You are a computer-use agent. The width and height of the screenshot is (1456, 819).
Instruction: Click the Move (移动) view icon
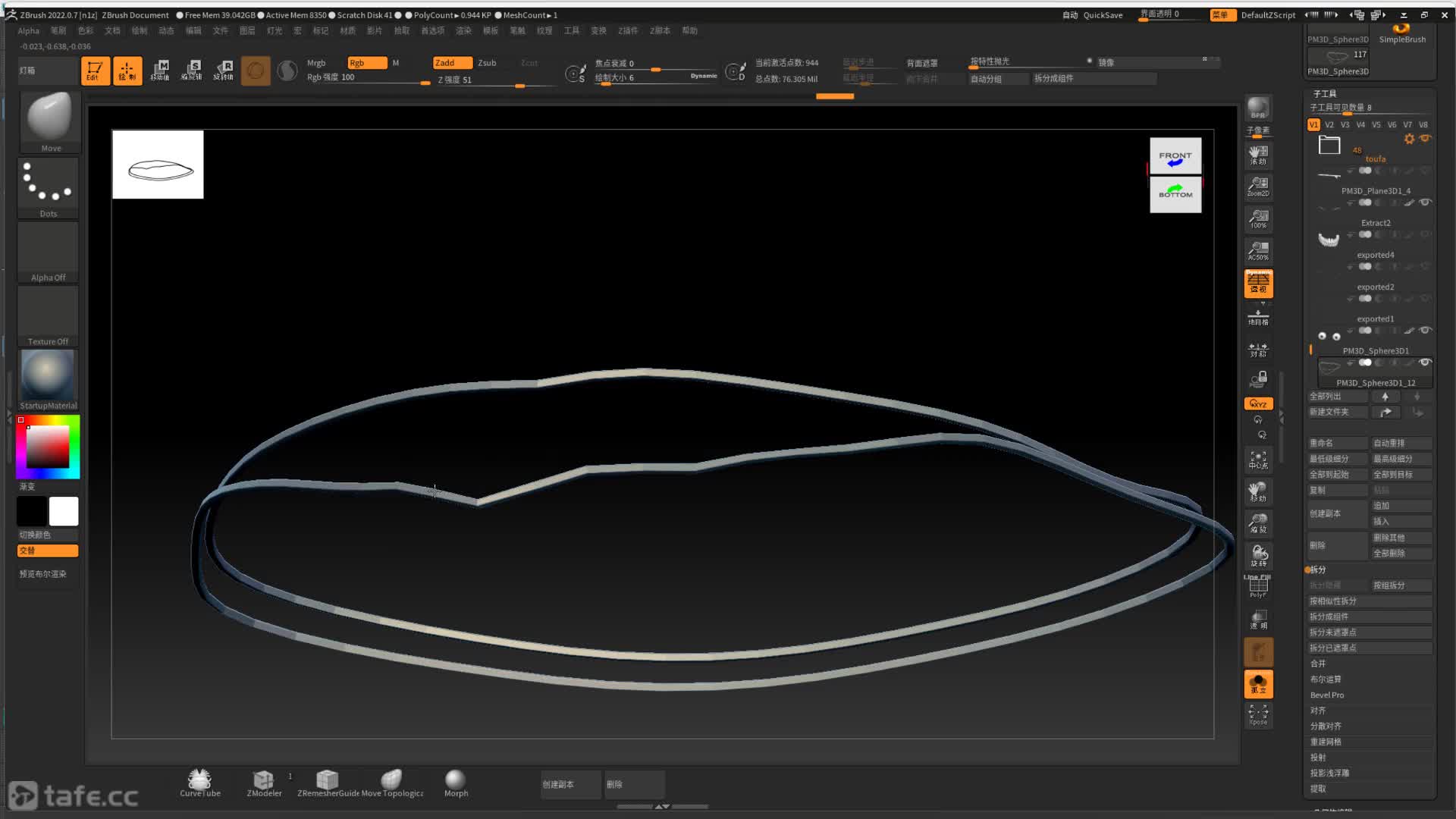click(x=1258, y=491)
